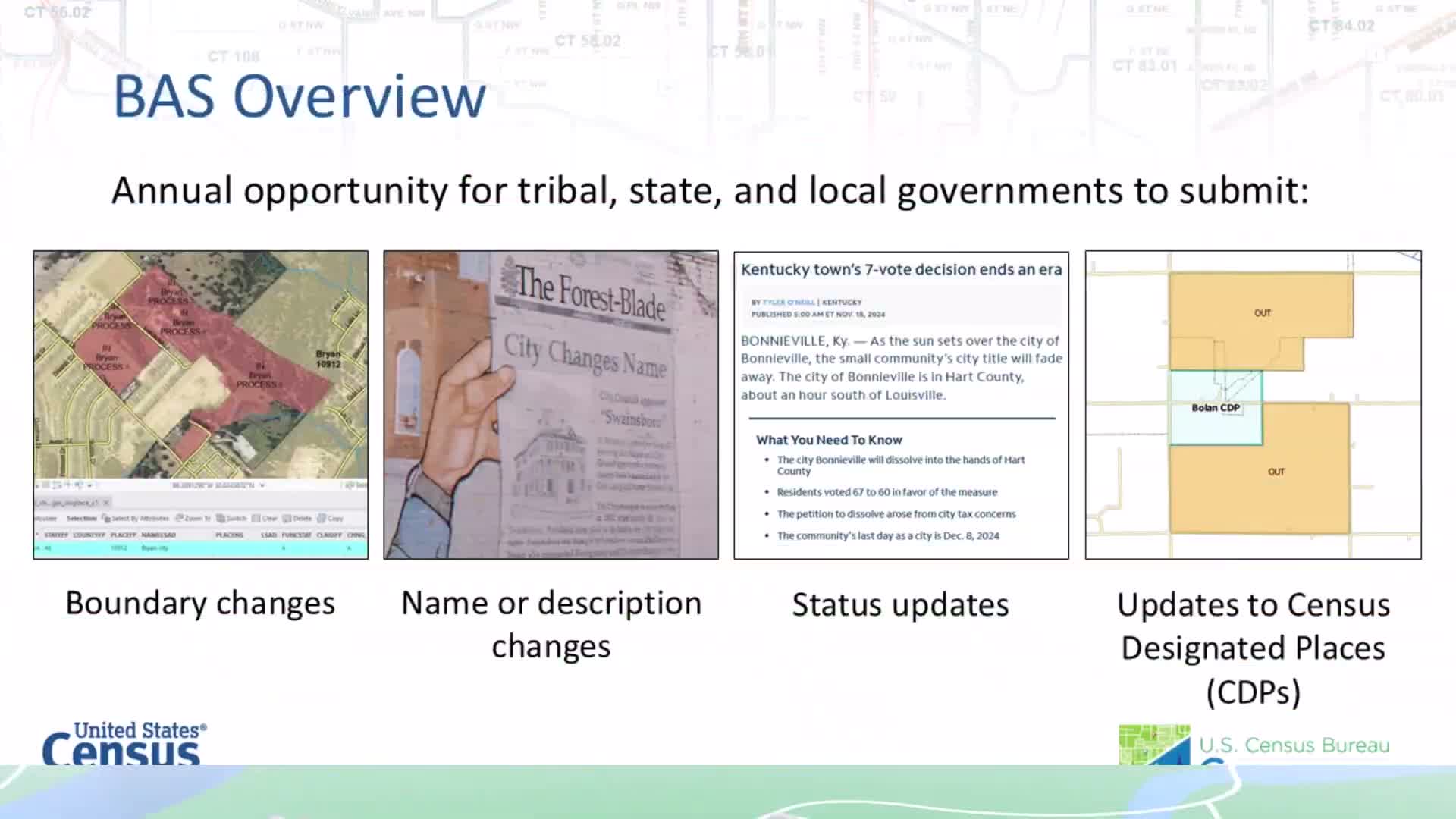Click the Zoom To icon in attribute table
This screenshot has height=819, width=1456.
pos(180,519)
